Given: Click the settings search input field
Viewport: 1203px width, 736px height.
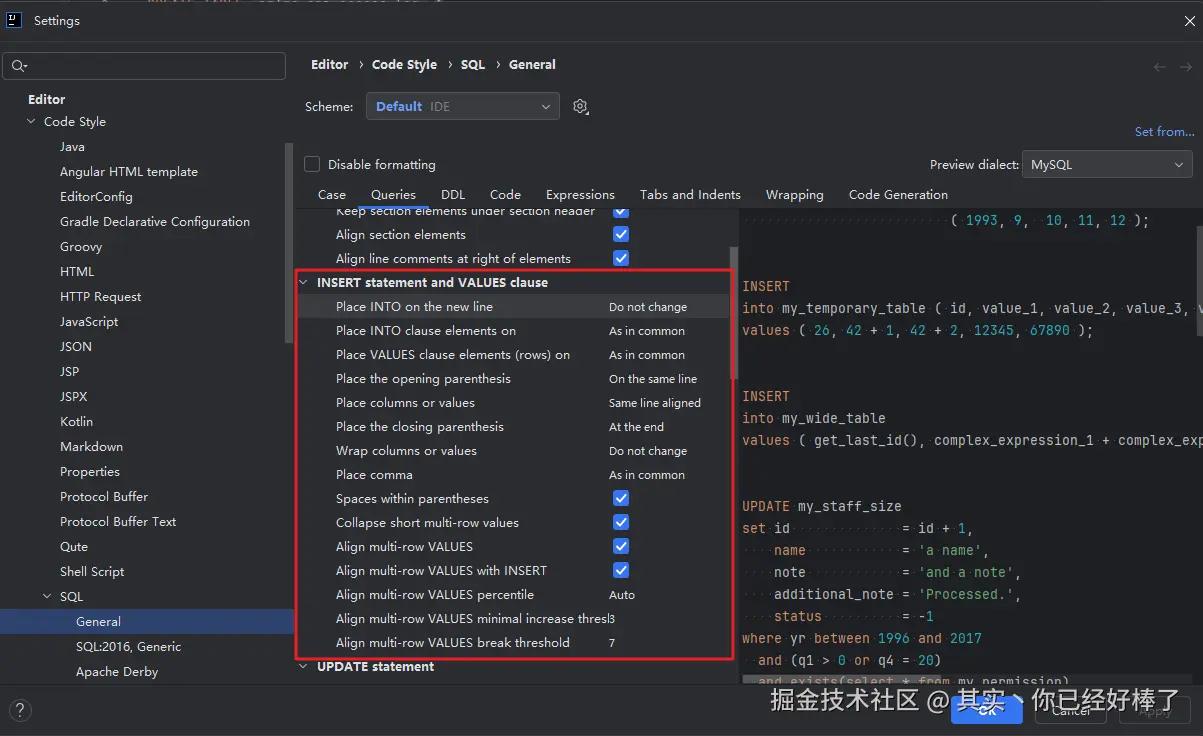Looking at the screenshot, I should click(x=144, y=66).
